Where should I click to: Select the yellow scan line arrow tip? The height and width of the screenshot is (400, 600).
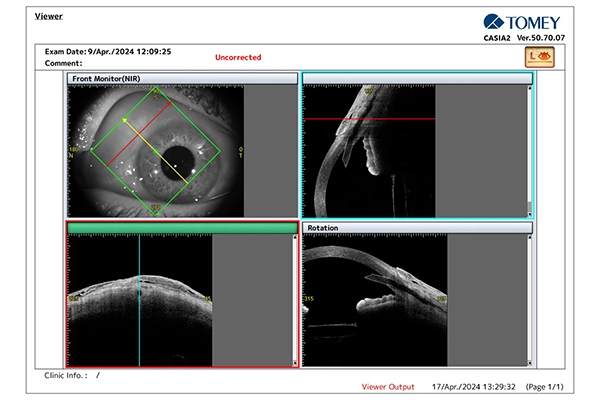click(x=124, y=120)
